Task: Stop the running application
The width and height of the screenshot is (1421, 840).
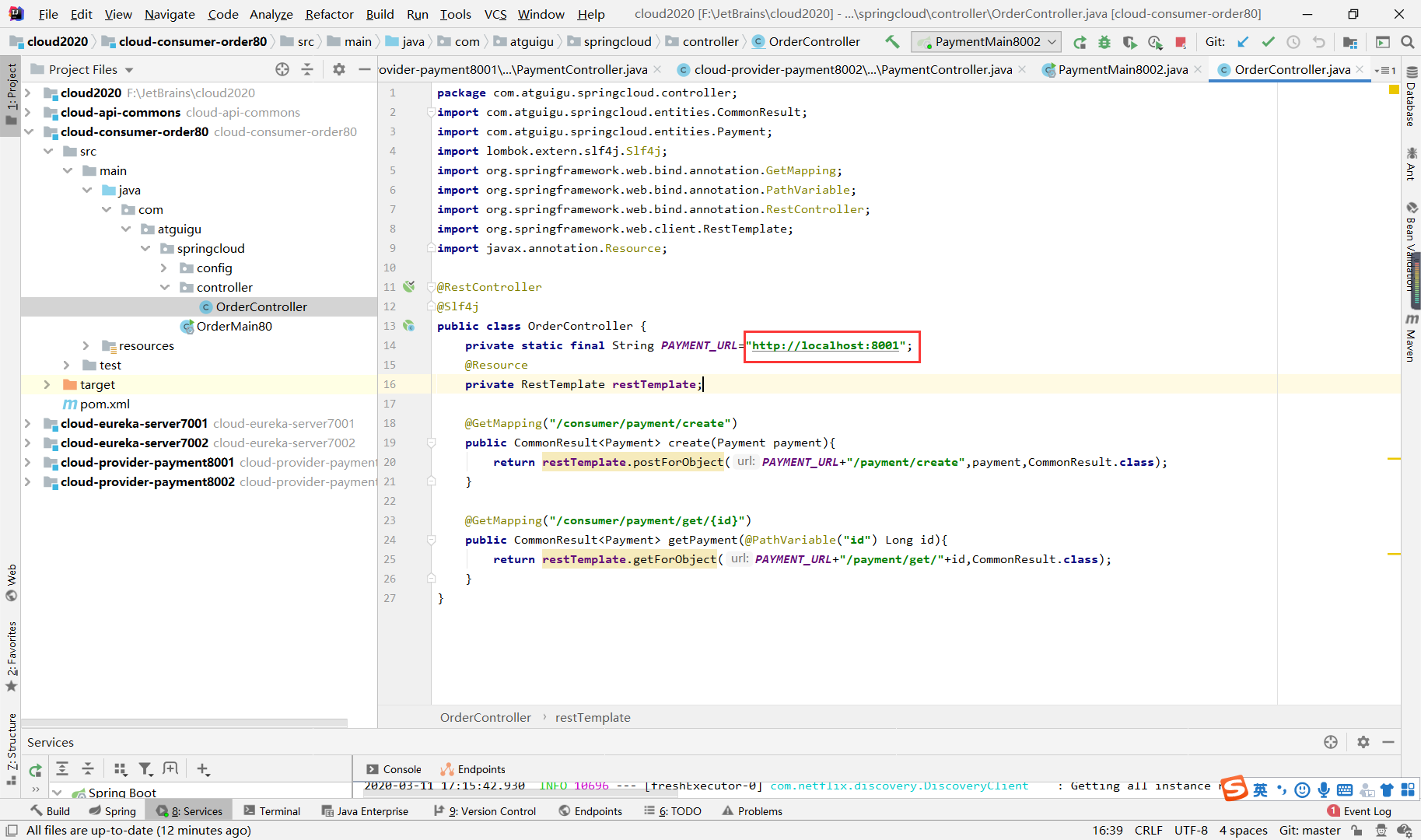Action: coord(1181,42)
